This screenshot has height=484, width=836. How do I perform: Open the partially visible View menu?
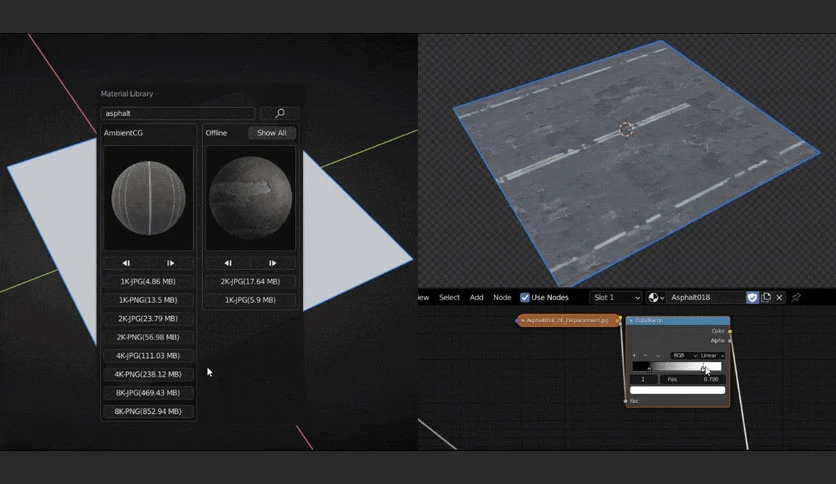424,297
